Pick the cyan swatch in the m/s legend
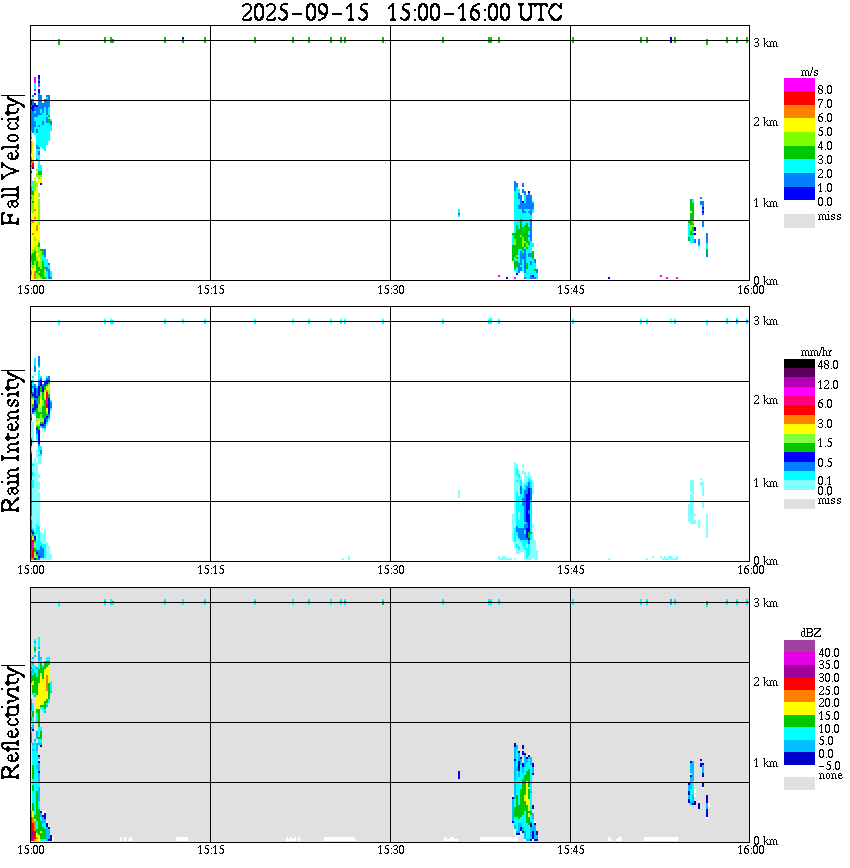The image size is (850, 868). click(799, 167)
